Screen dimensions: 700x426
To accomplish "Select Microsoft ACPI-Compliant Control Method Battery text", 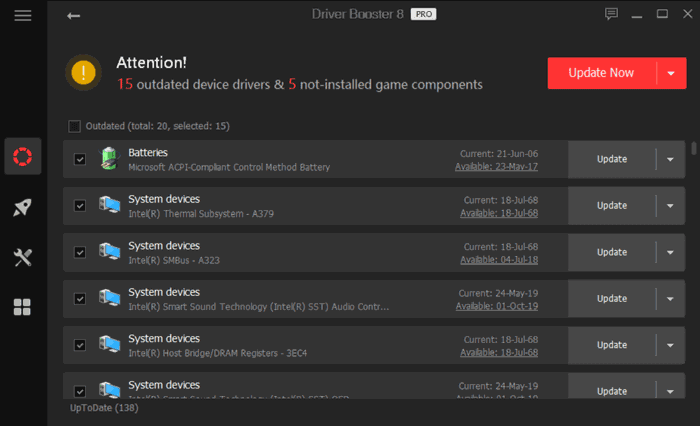I will coord(229,167).
